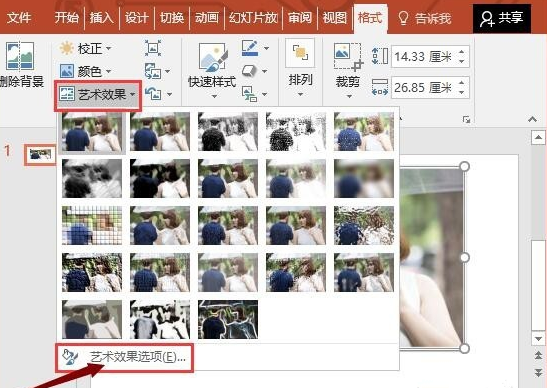This screenshot has height=388, width=547.
Task: Go to next slide double-arrow button
Action: (x=538, y=372)
